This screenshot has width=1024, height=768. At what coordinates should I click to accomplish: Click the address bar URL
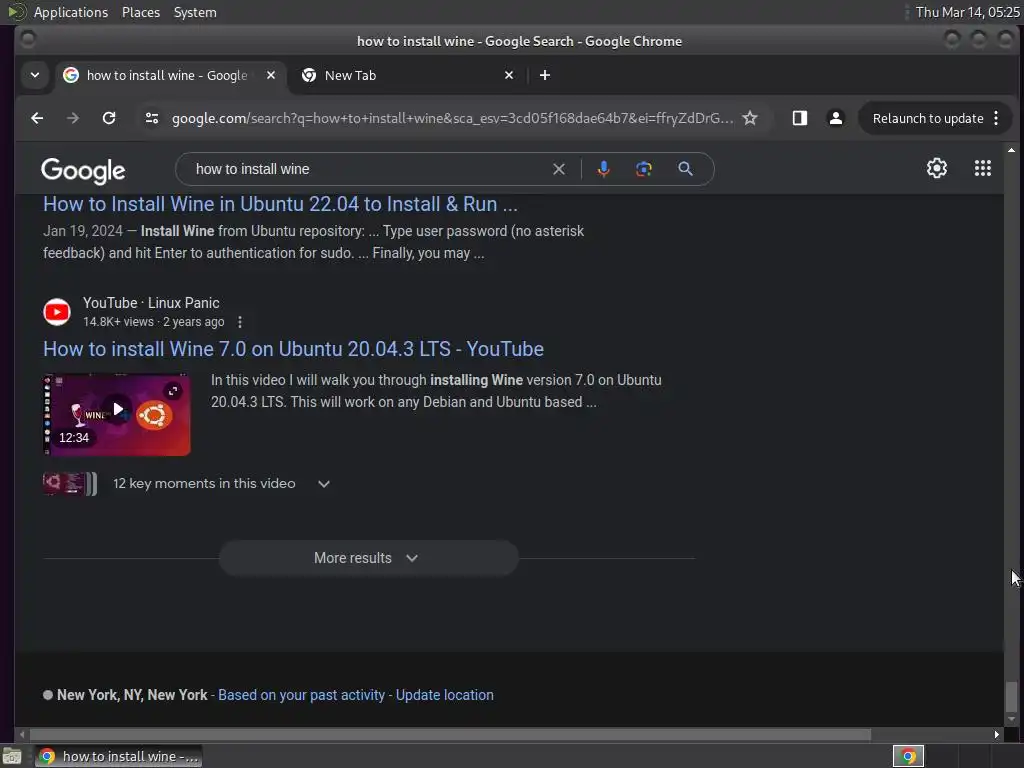(x=452, y=118)
